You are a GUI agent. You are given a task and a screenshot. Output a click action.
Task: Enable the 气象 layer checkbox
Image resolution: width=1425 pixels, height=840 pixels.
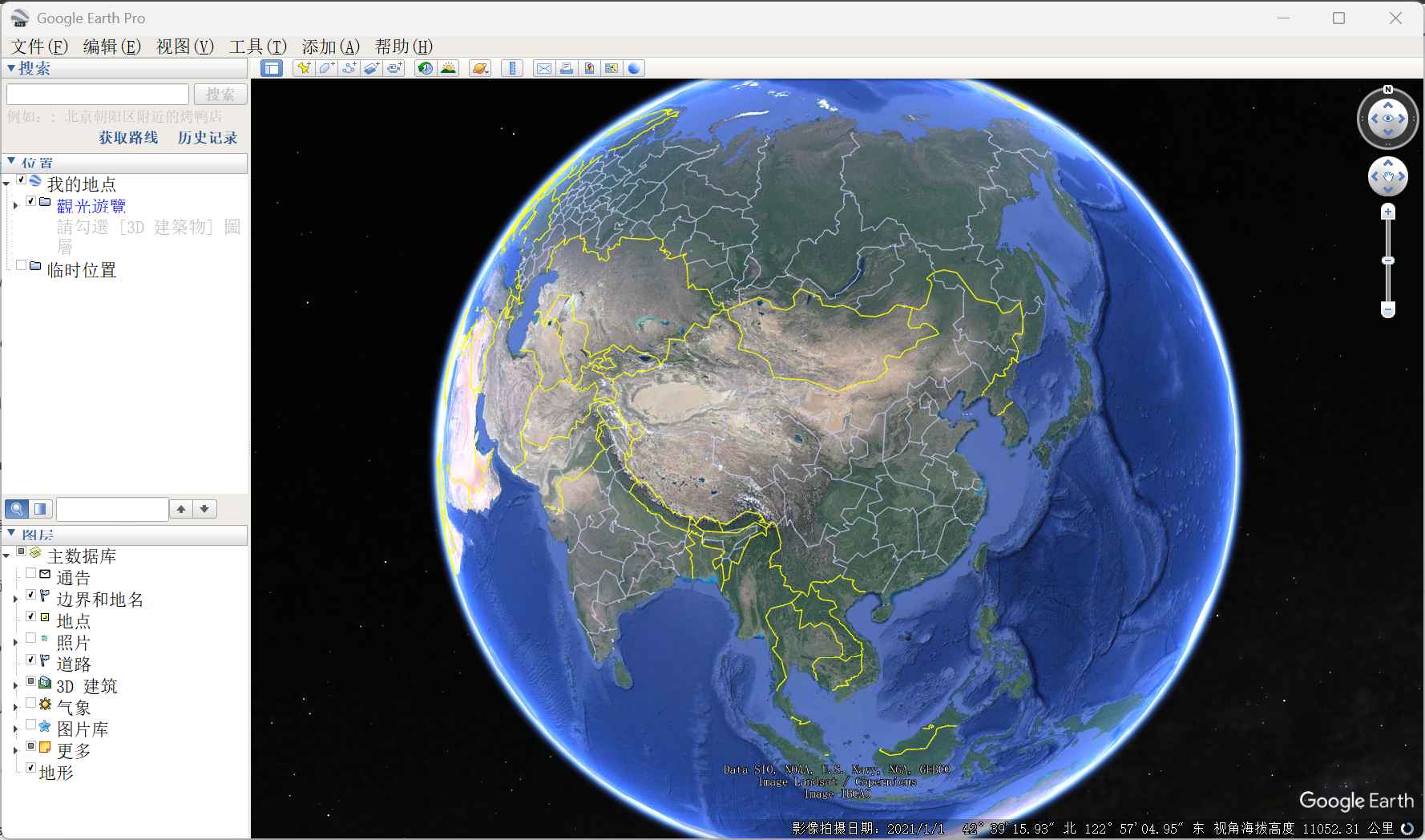[30, 704]
